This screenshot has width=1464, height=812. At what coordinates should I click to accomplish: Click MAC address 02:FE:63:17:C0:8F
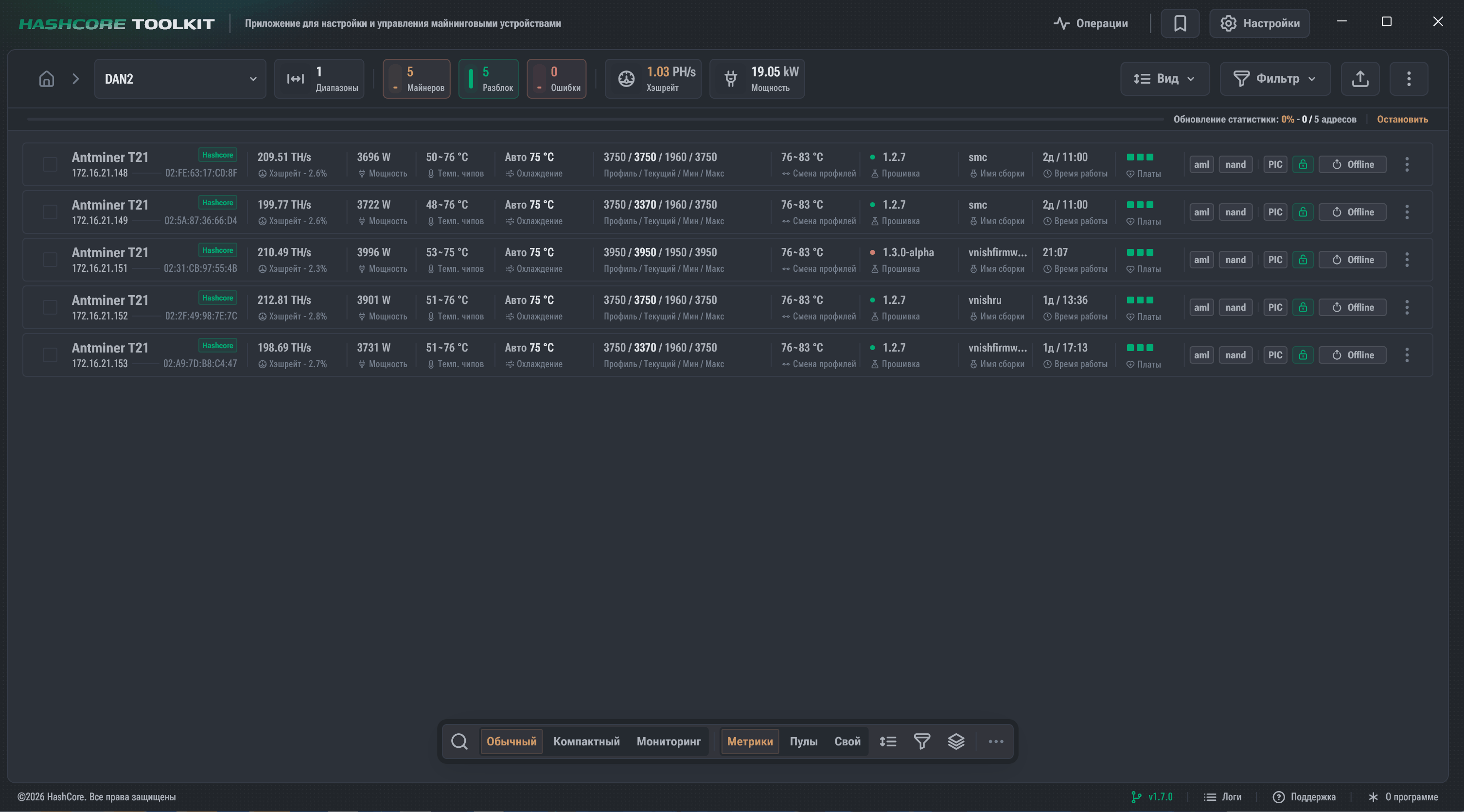coord(201,173)
